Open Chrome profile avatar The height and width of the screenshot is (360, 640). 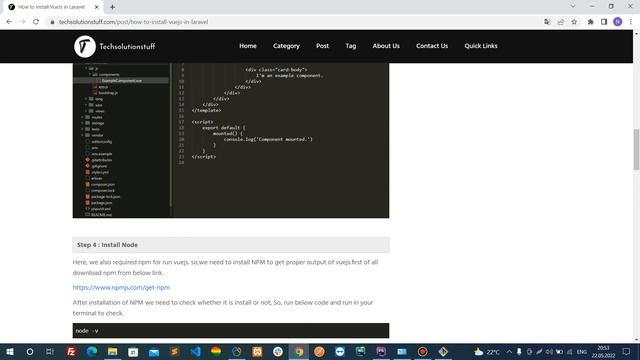click(x=618, y=22)
